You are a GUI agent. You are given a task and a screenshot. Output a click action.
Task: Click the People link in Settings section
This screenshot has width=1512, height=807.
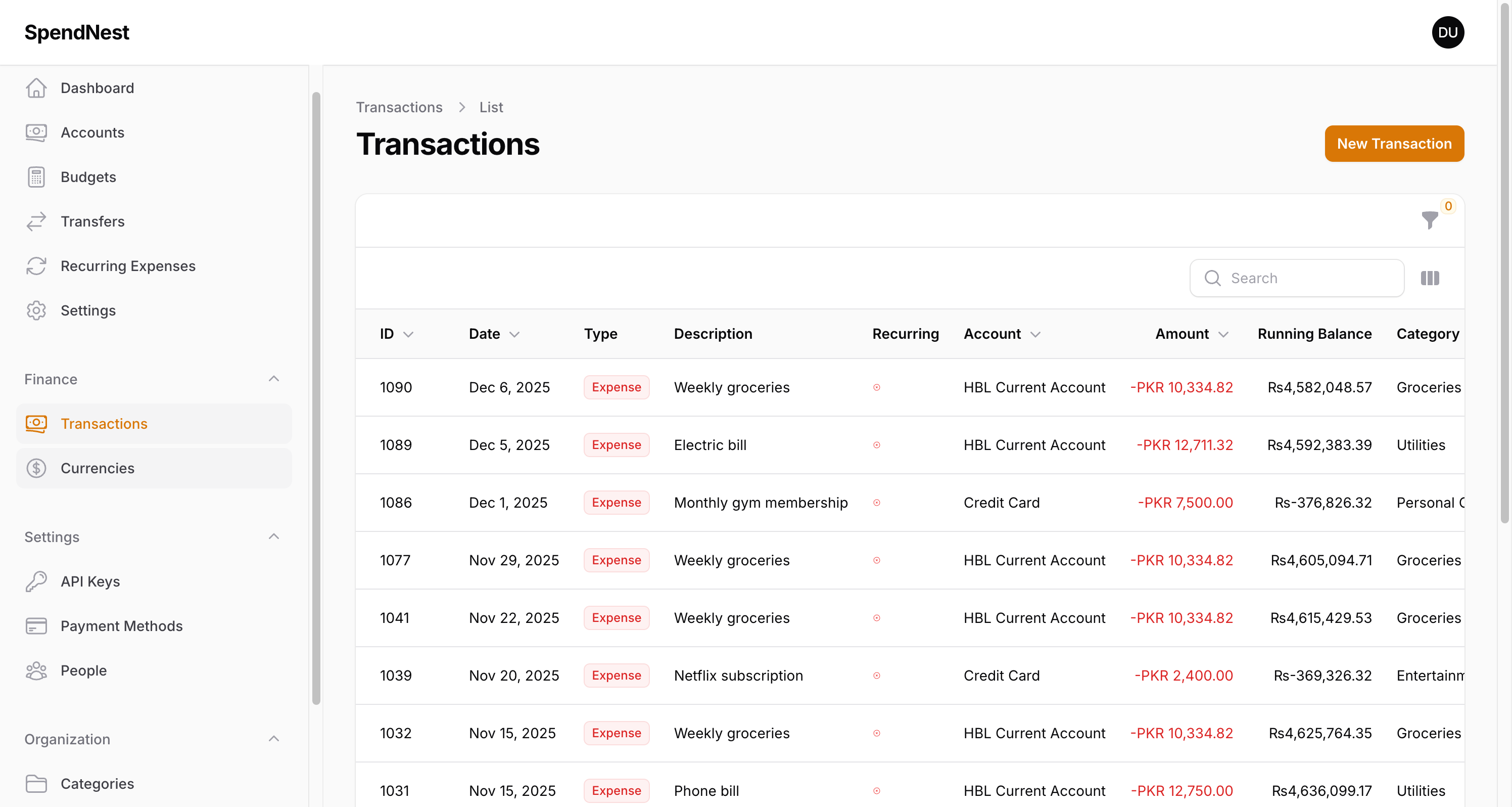(x=83, y=670)
